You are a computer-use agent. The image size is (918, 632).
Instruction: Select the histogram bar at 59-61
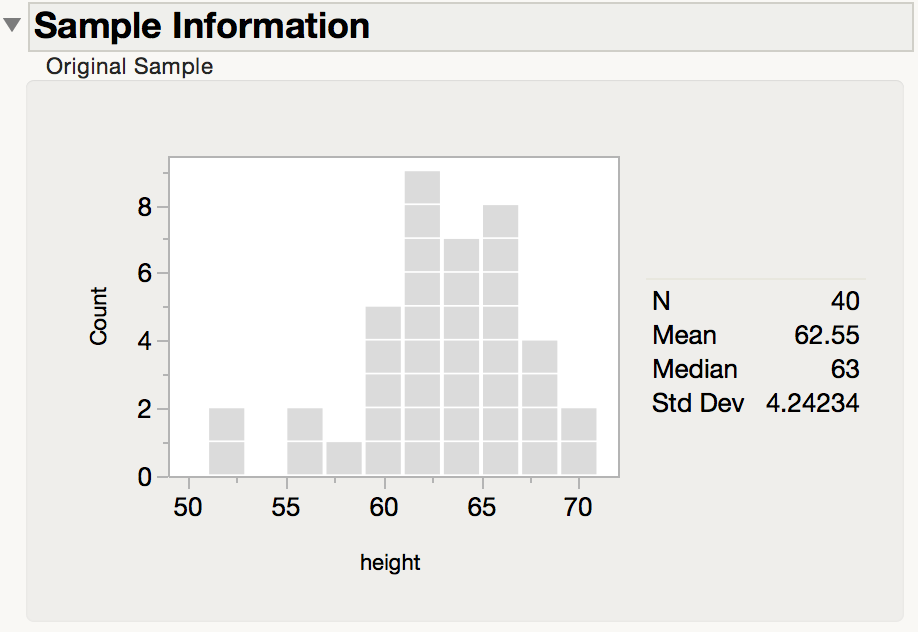[383, 391]
